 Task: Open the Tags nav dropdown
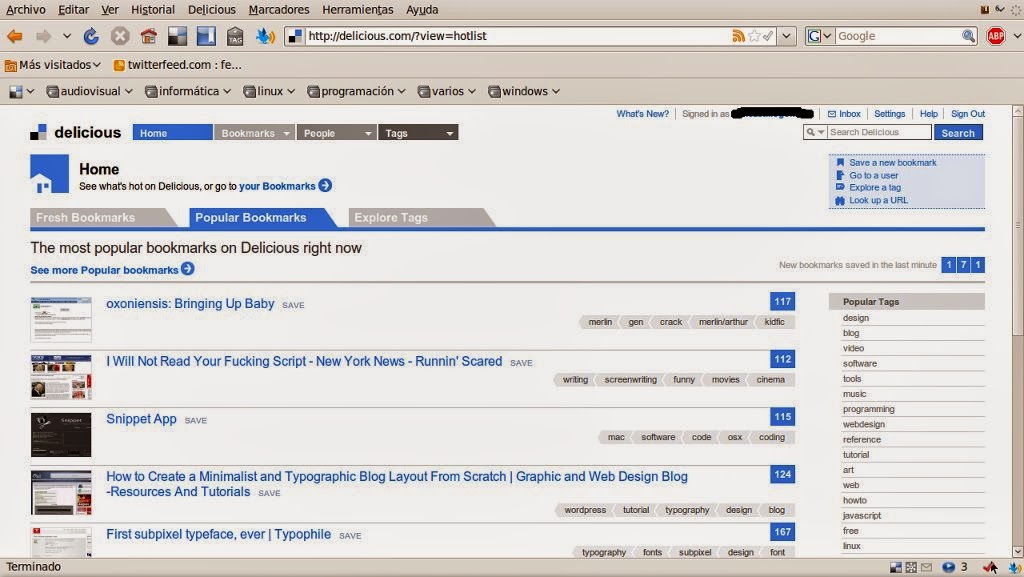[x=449, y=133]
